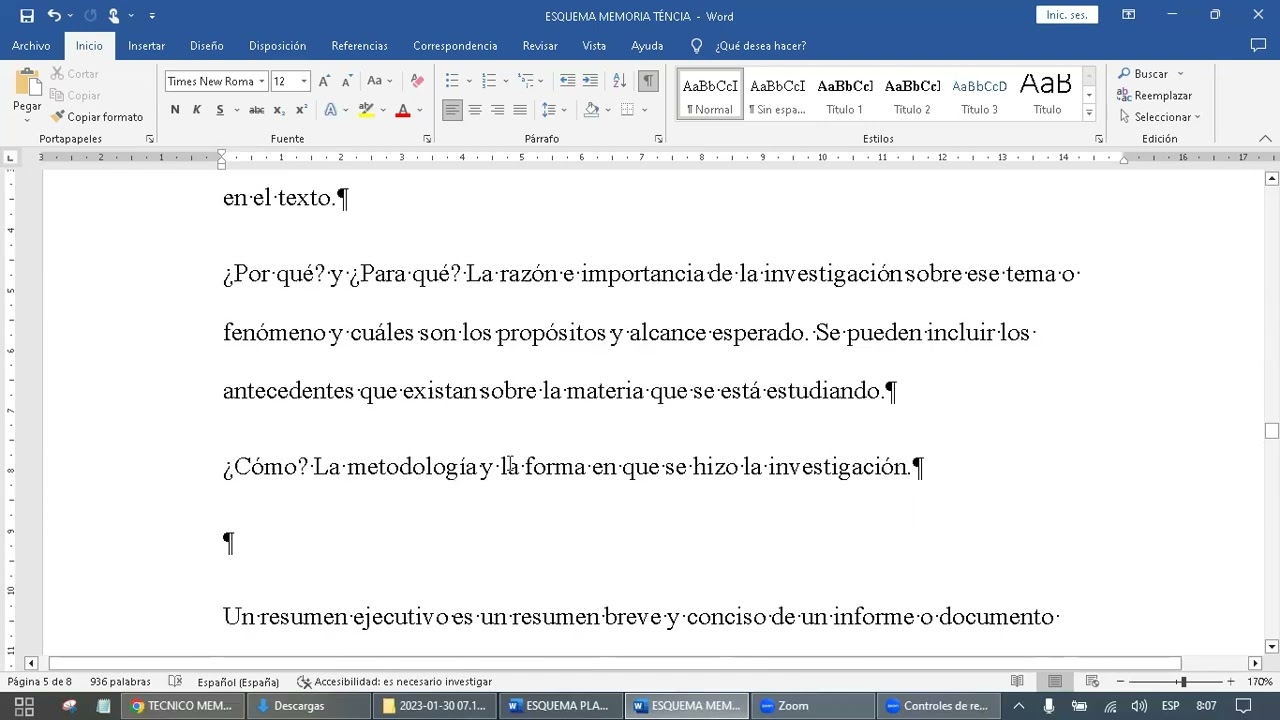The width and height of the screenshot is (1280, 720).
Task: Toggle Italic (K) formatting
Action: pos(197,110)
